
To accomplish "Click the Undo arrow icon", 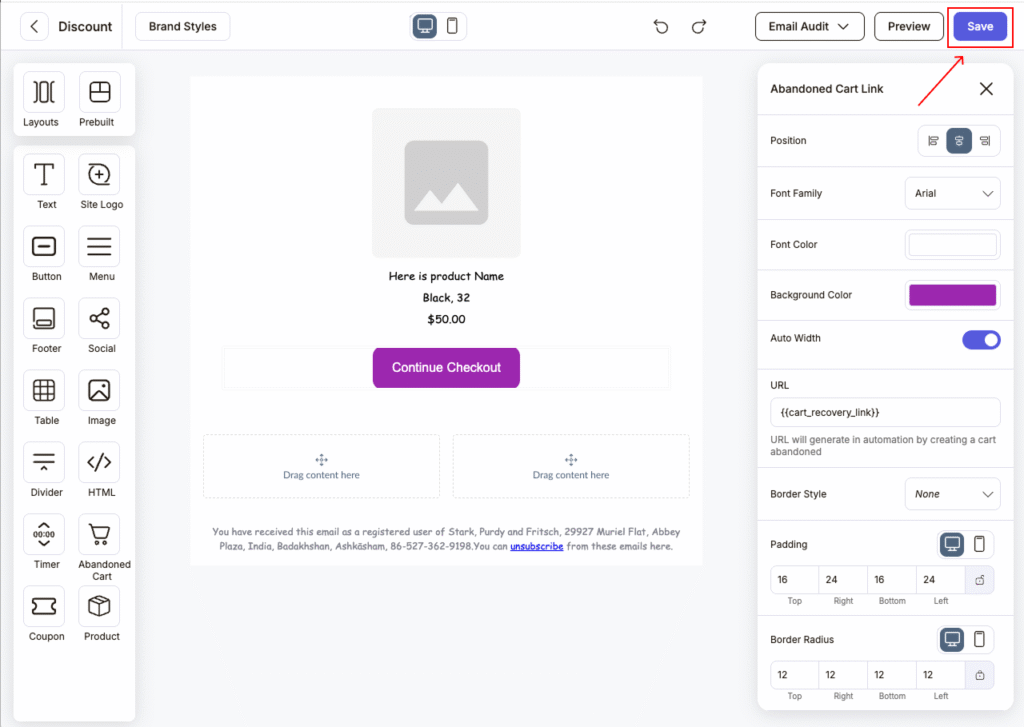I will [661, 27].
